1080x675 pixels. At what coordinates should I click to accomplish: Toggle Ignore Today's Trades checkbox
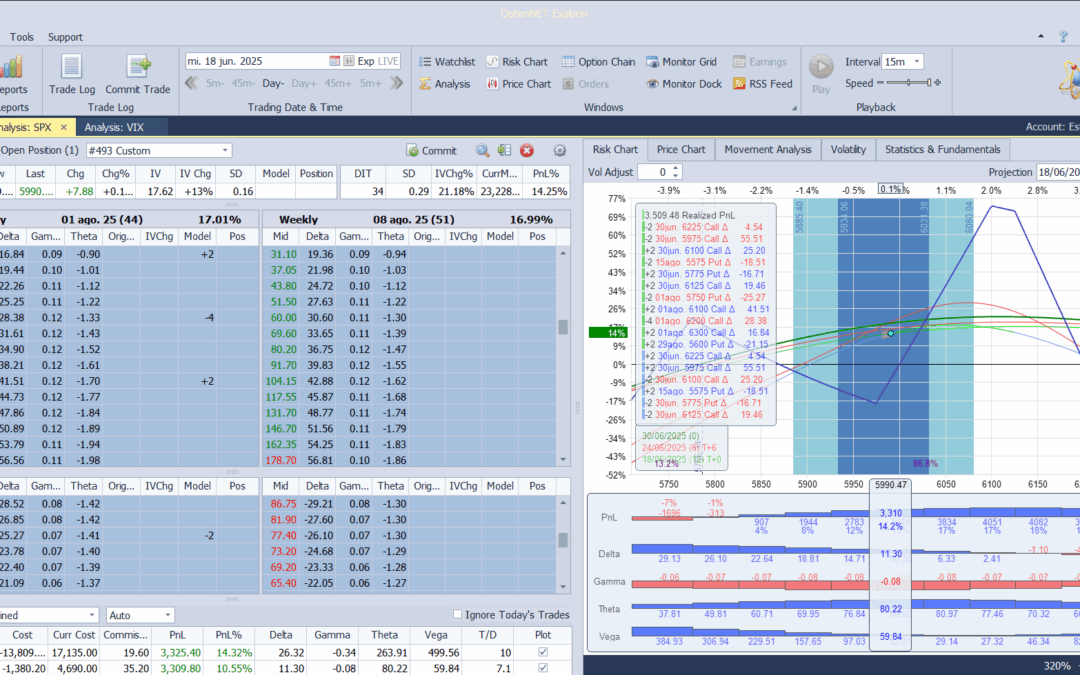tap(457, 614)
